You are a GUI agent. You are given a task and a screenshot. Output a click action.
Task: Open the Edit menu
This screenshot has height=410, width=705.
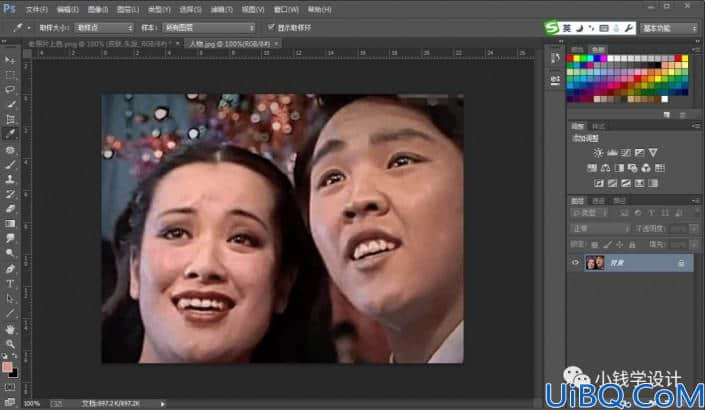click(67, 9)
